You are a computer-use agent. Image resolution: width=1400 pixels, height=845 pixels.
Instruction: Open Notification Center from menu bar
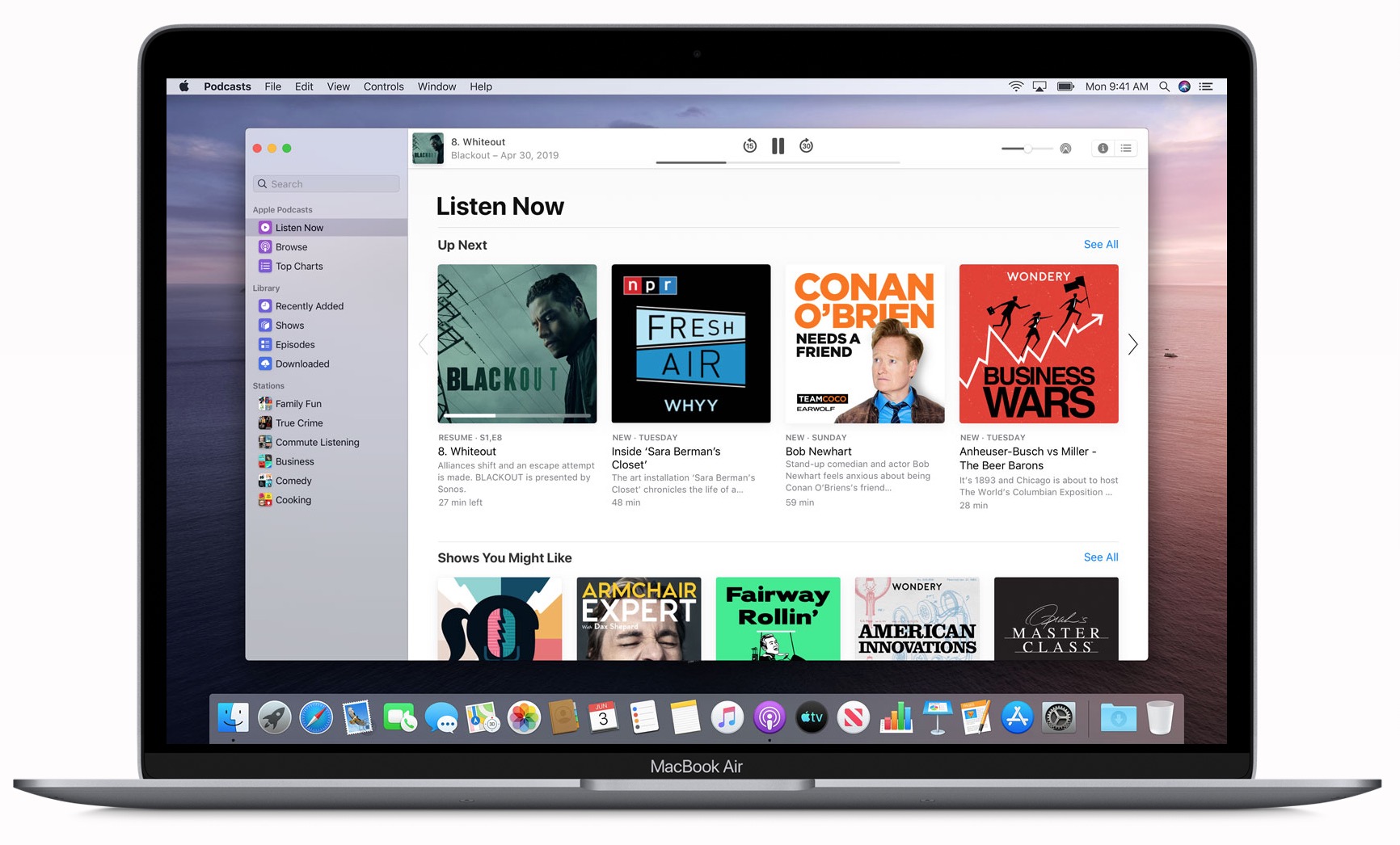1206,86
